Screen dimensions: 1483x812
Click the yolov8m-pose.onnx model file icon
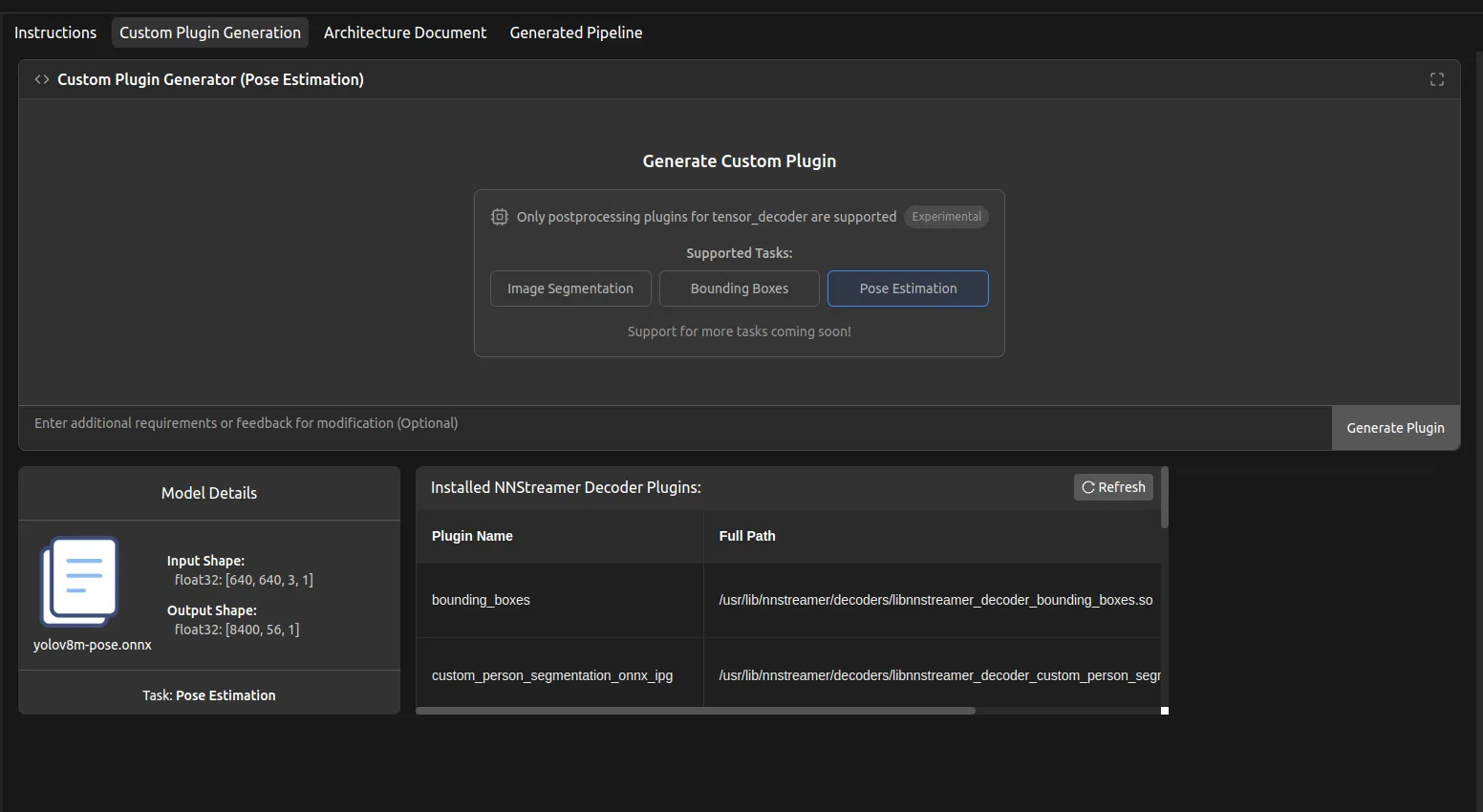(x=79, y=581)
